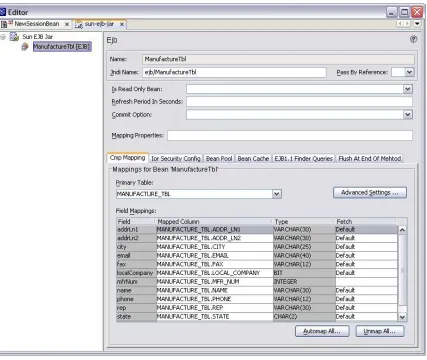
Task: Close the sun-ejb-jar tab
Action: pyautogui.click(x=122, y=24)
